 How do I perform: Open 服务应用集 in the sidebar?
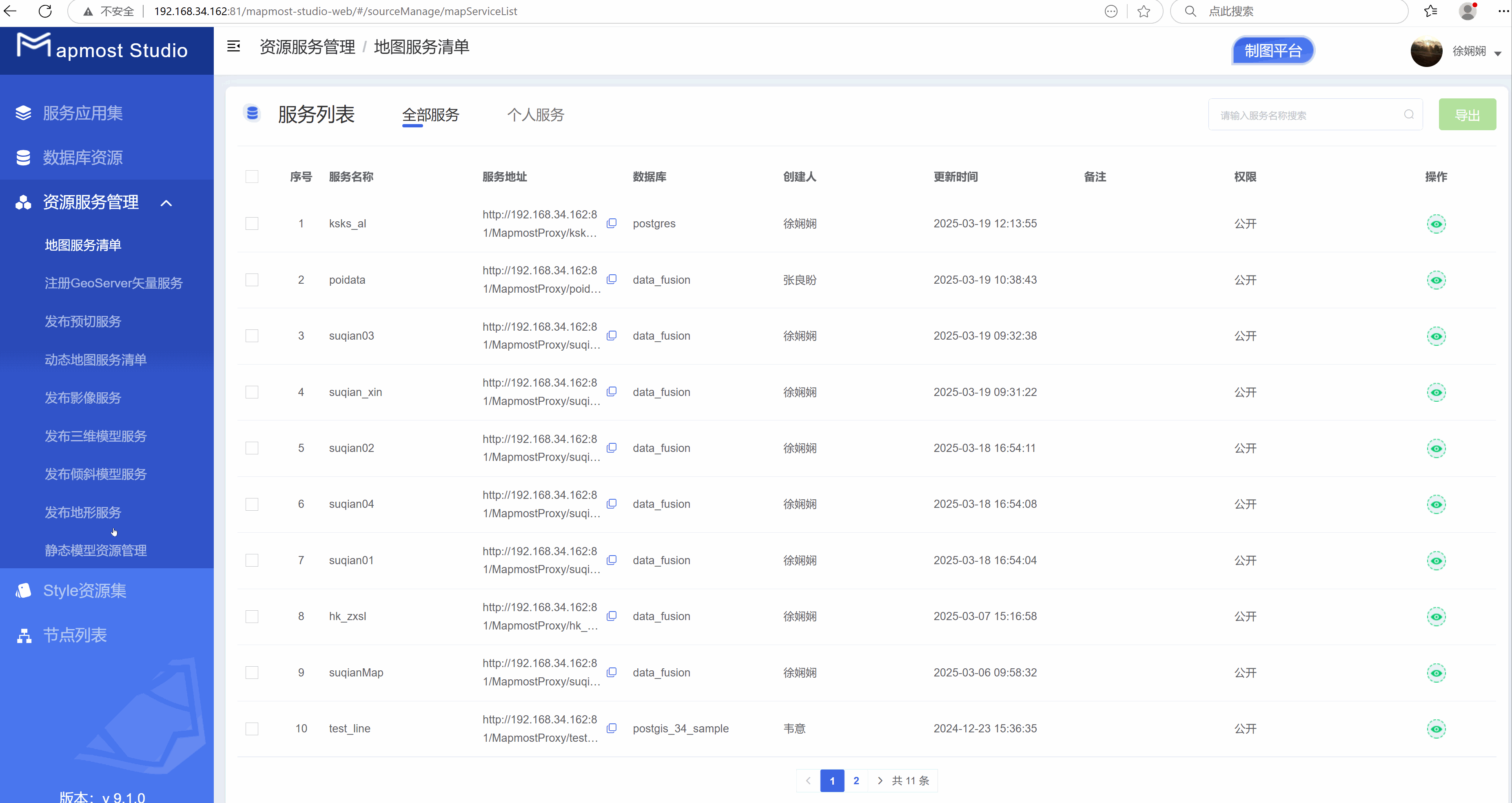click(83, 113)
